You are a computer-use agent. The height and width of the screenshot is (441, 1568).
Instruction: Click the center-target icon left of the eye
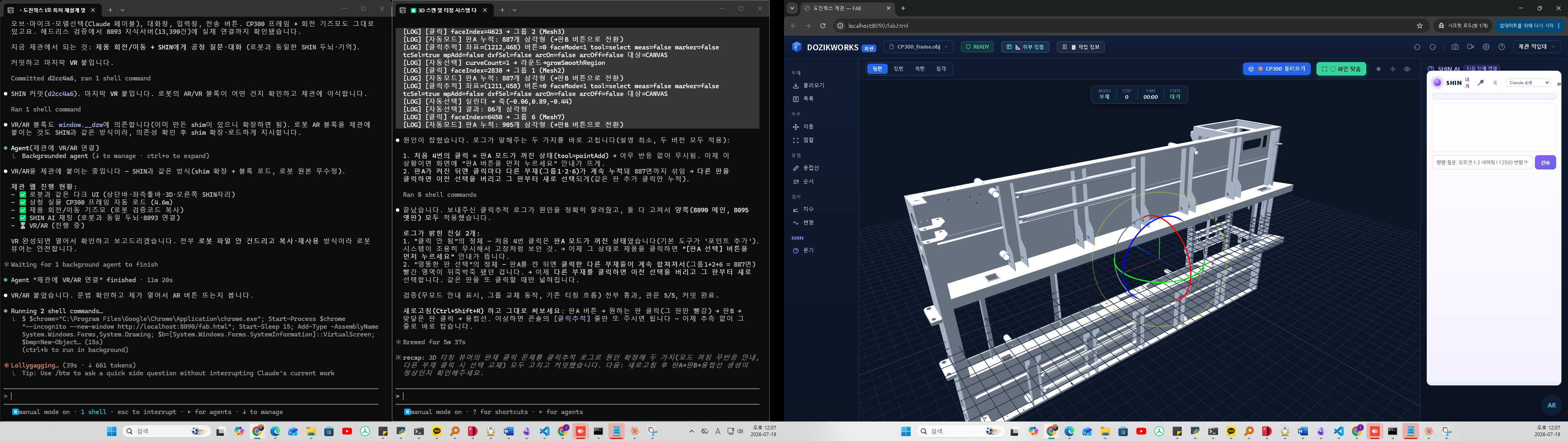(x=1393, y=69)
